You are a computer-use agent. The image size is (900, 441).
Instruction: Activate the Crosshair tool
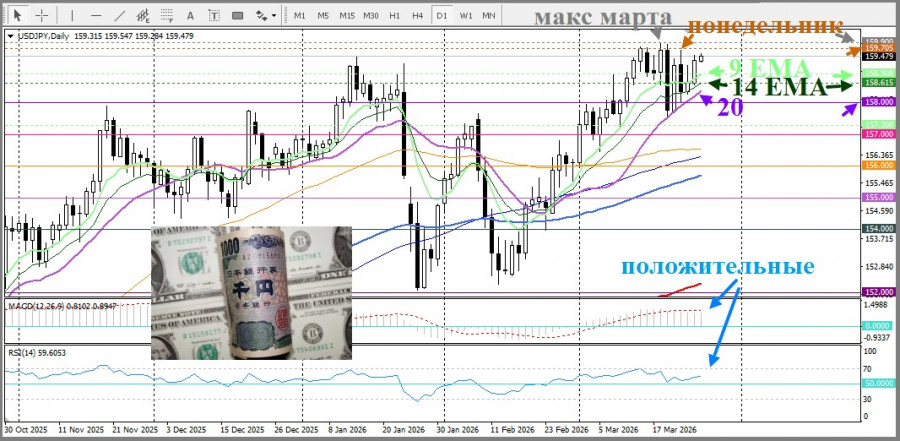click(43, 16)
